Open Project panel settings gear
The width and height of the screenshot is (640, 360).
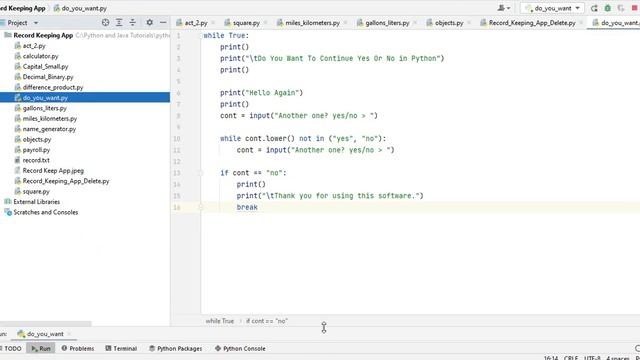pos(149,23)
